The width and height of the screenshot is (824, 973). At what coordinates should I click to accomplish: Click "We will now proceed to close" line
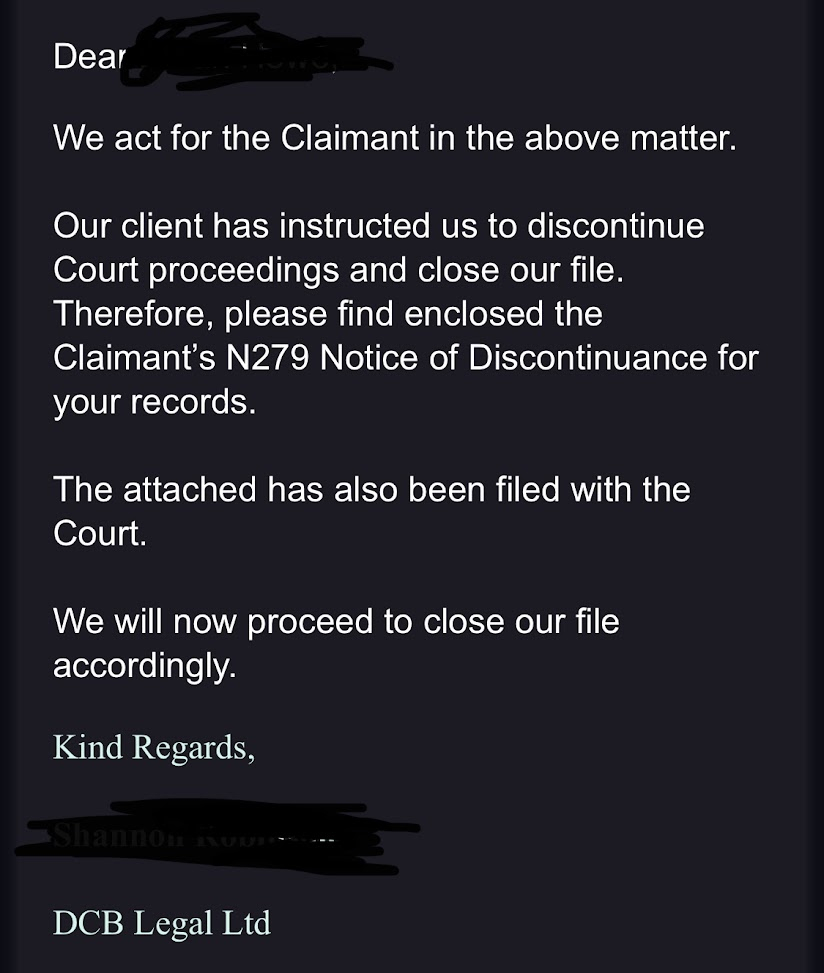[336, 622]
